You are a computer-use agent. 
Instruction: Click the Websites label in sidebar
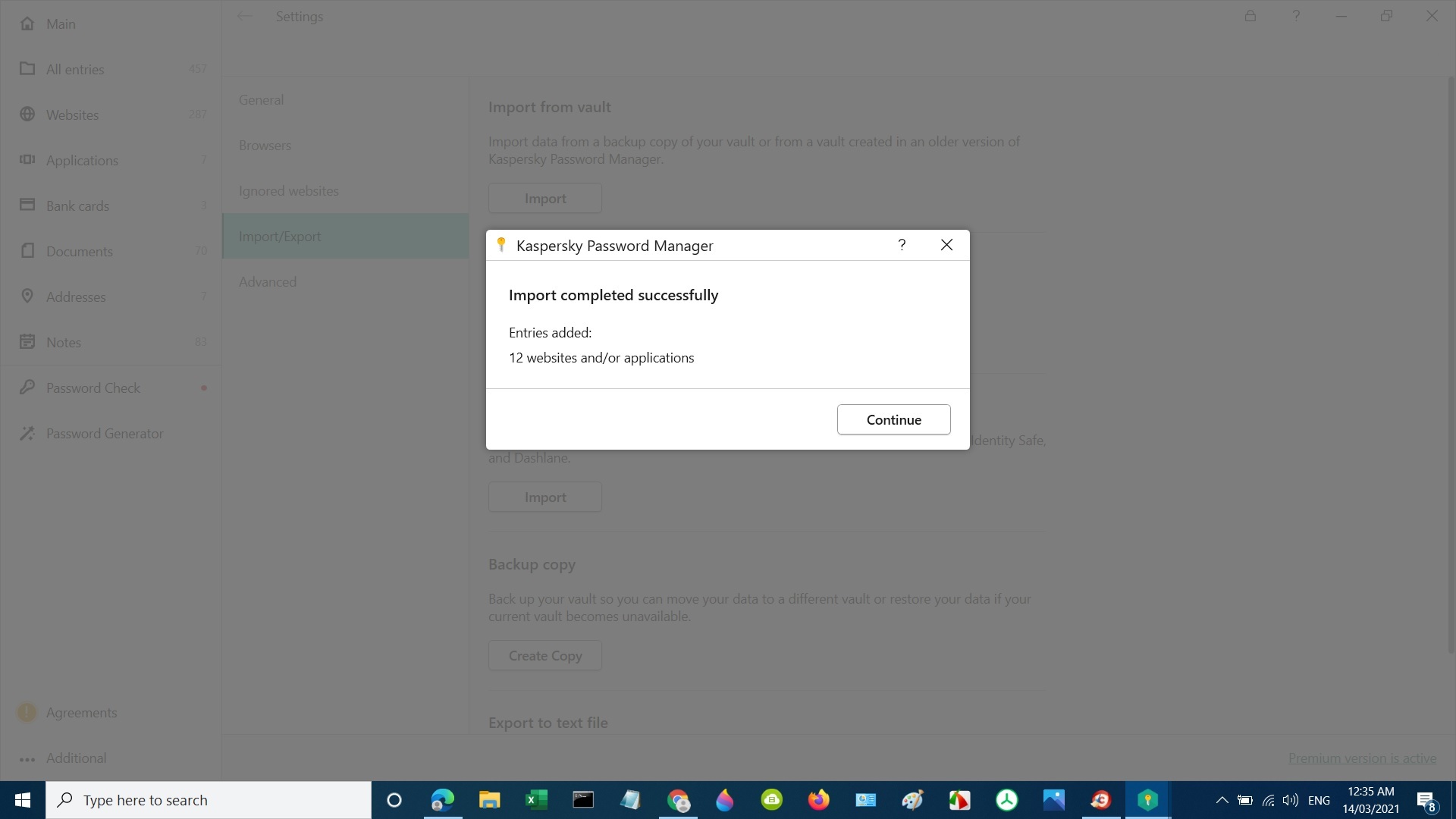[x=72, y=115]
